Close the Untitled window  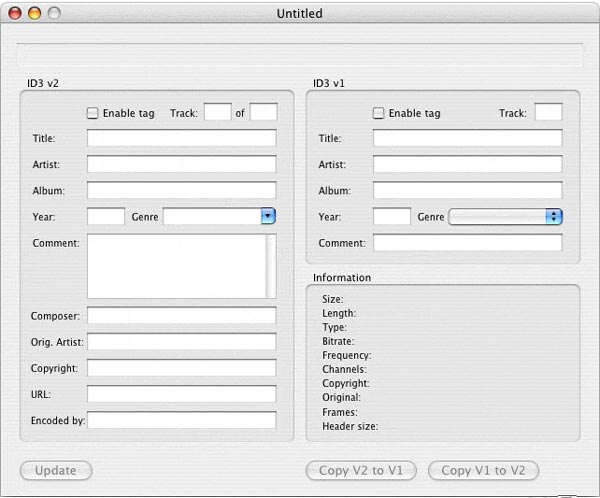(x=15, y=13)
